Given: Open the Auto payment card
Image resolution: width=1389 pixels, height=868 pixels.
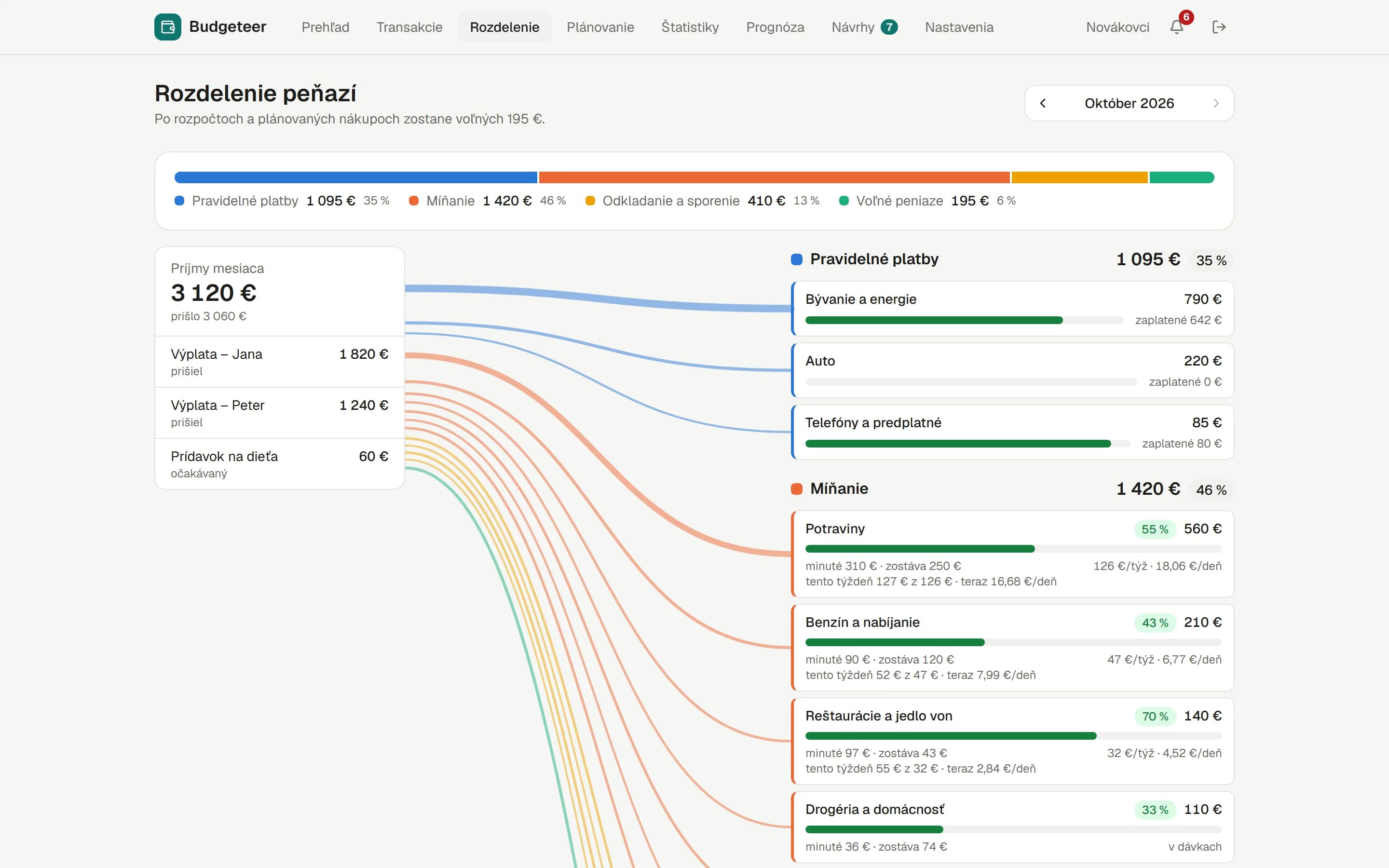Looking at the screenshot, I should [1012, 370].
